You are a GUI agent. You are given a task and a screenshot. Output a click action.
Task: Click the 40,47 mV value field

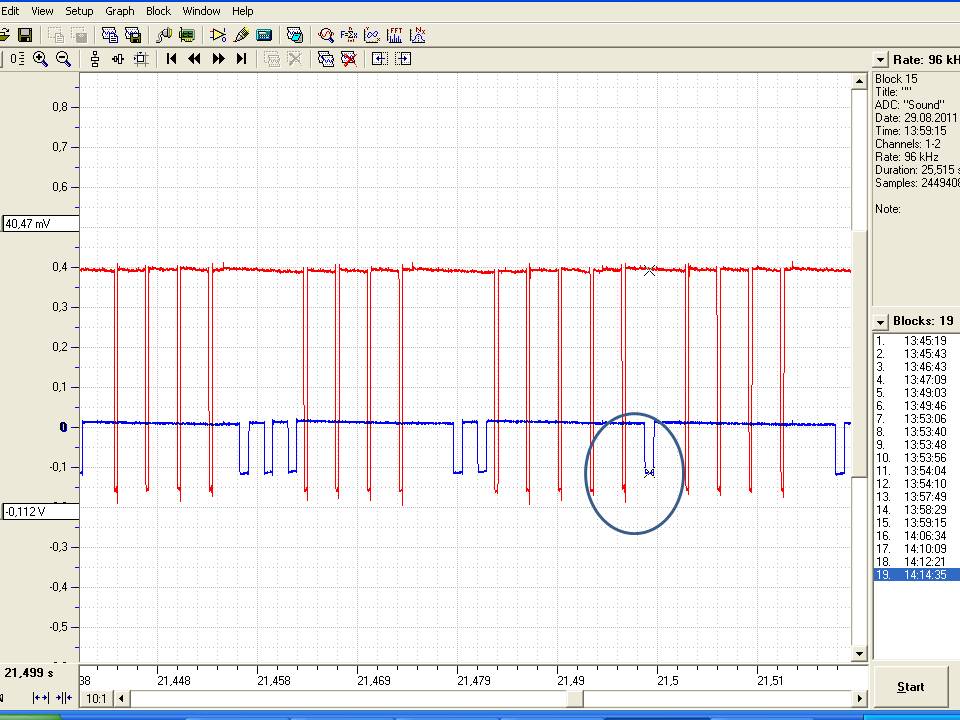(x=40, y=223)
